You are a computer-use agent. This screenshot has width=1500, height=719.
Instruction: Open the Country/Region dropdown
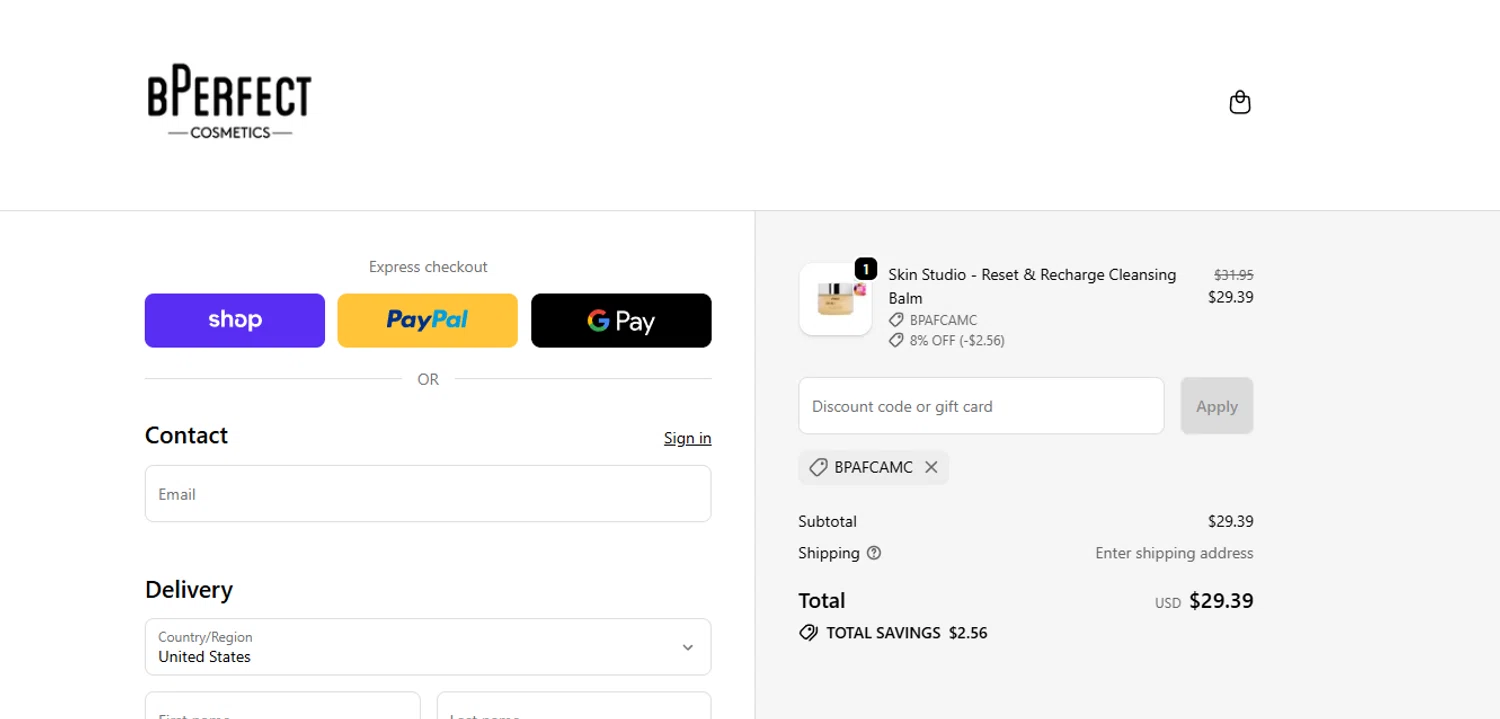[x=428, y=647]
